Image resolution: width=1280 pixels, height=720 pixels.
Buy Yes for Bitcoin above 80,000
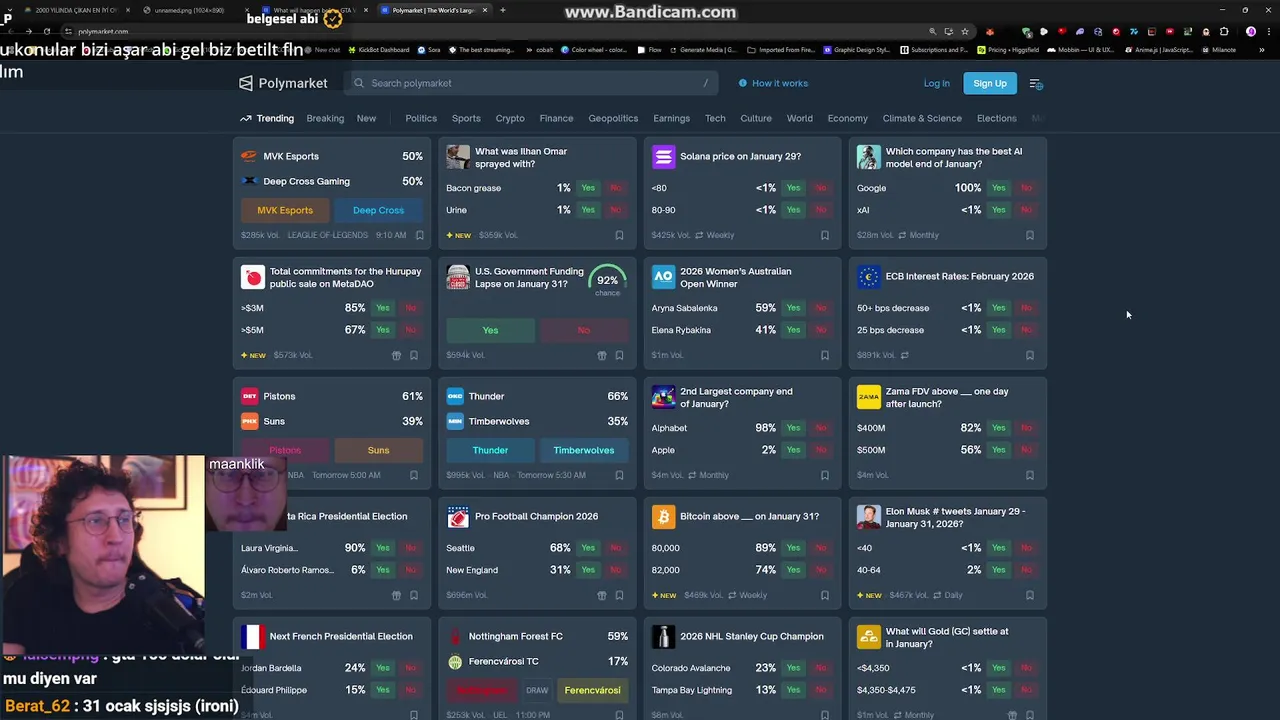click(793, 548)
